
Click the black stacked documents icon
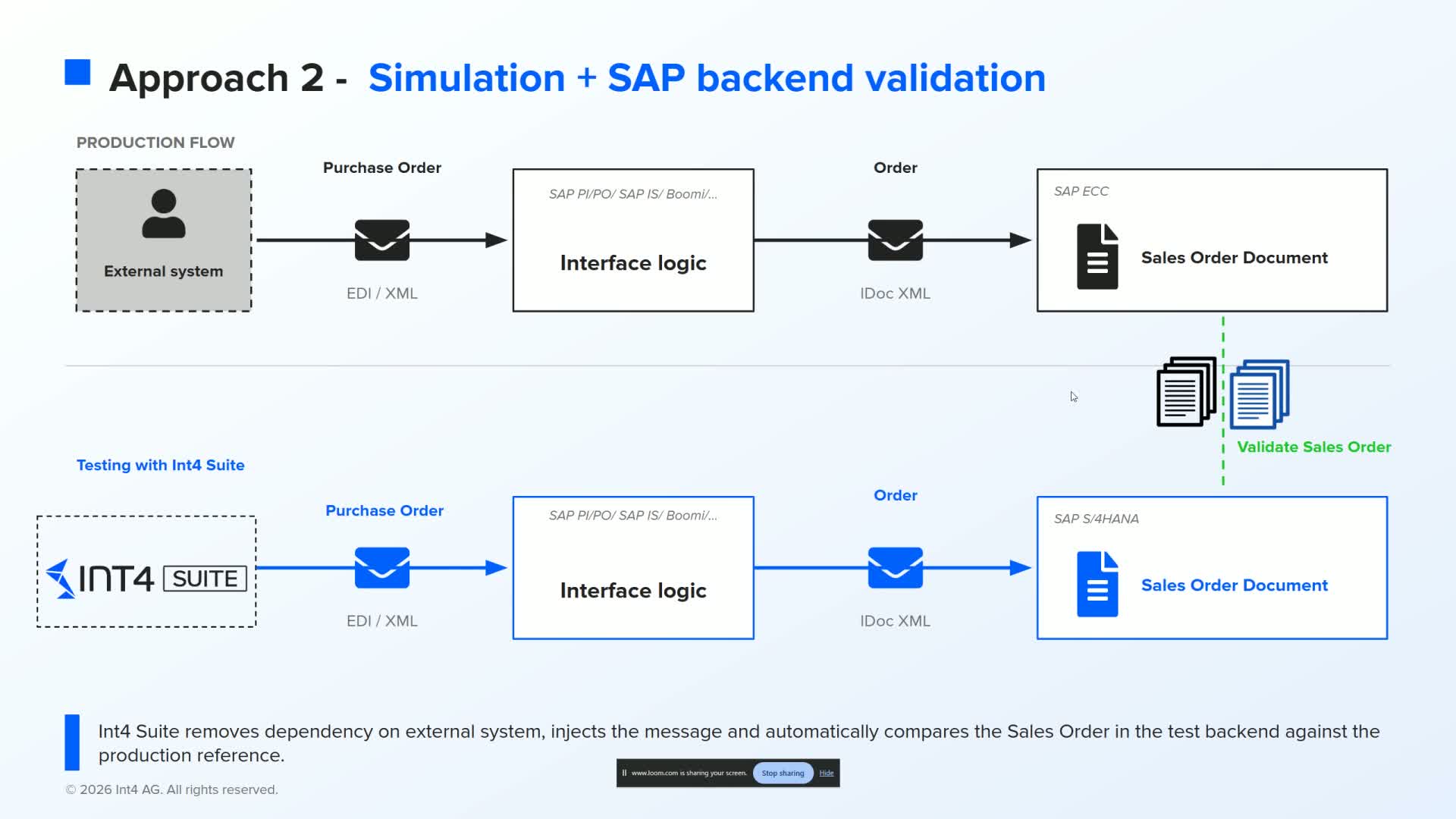pos(1186,391)
